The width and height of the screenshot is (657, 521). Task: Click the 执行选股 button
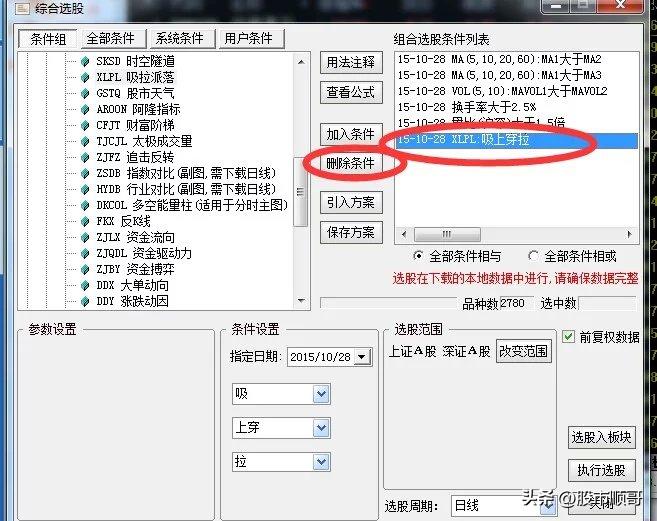click(601, 470)
